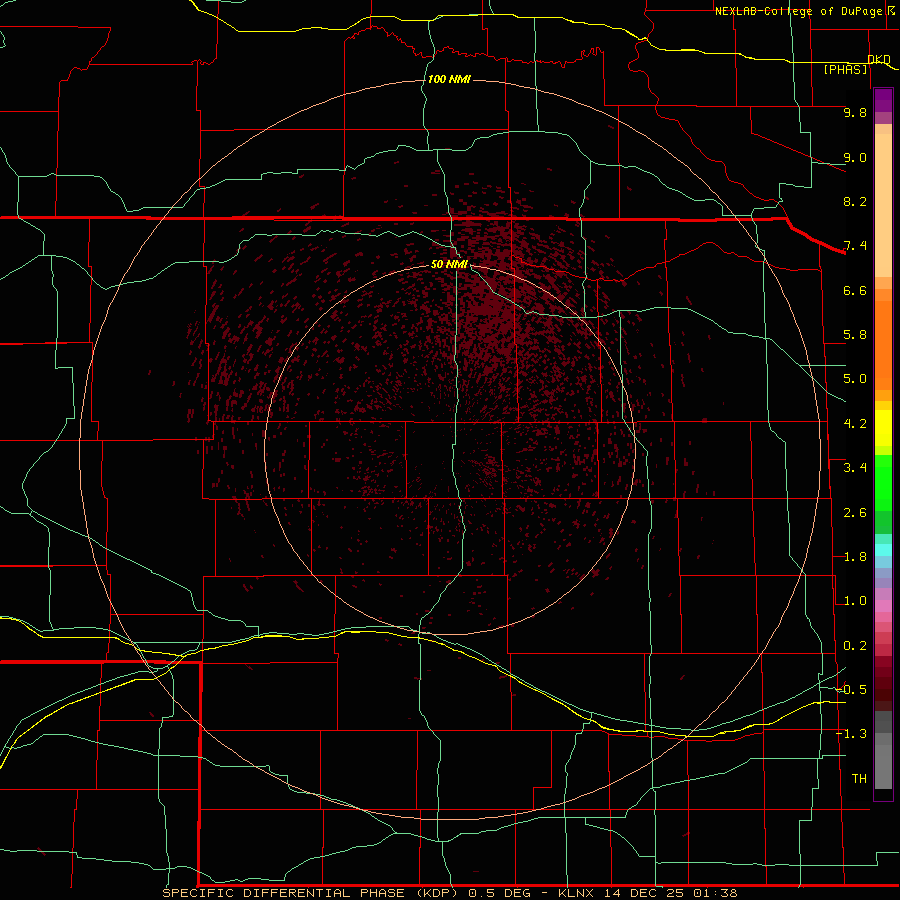The height and width of the screenshot is (900, 900).
Task: Select the light peach color scale segment
Action: point(883,205)
